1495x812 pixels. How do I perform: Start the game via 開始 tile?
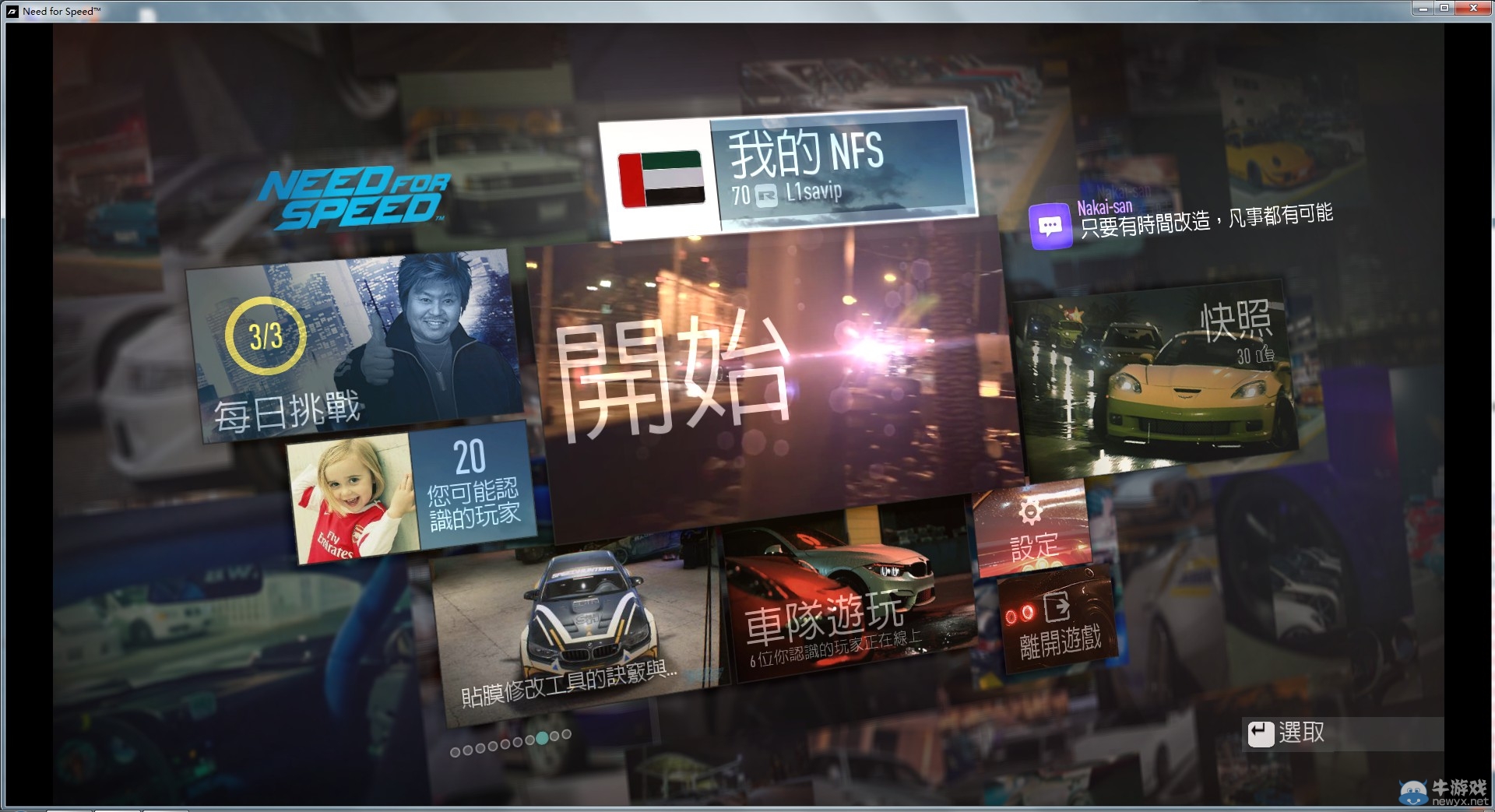tap(771, 381)
